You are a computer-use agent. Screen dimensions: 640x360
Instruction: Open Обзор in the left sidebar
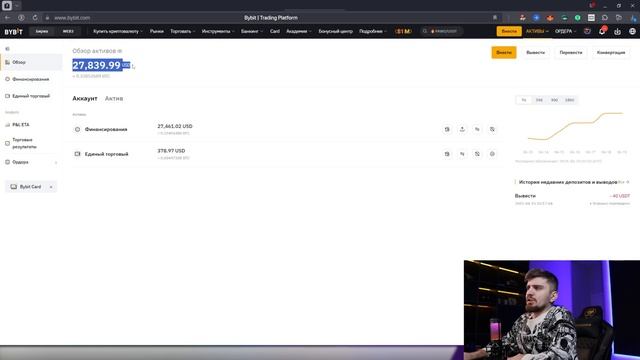click(x=31, y=62)
